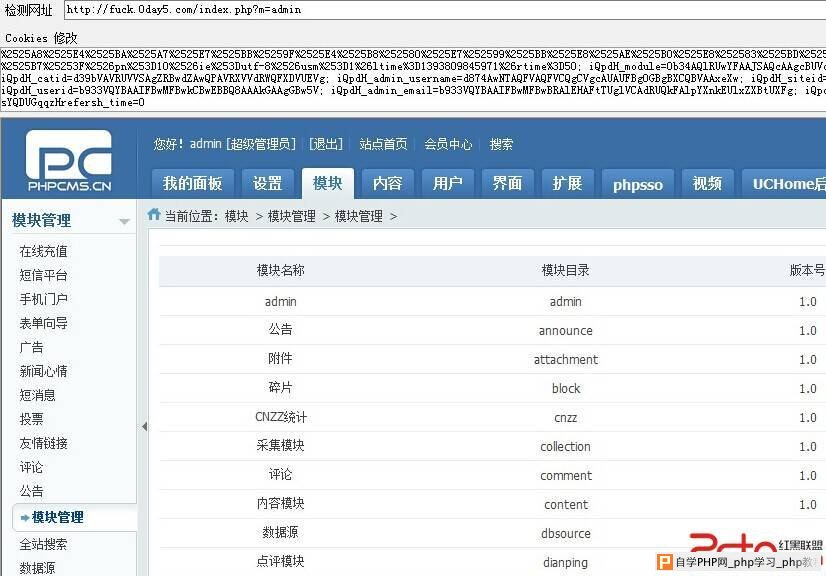Open the 视频 tab

tap(707, 183)
